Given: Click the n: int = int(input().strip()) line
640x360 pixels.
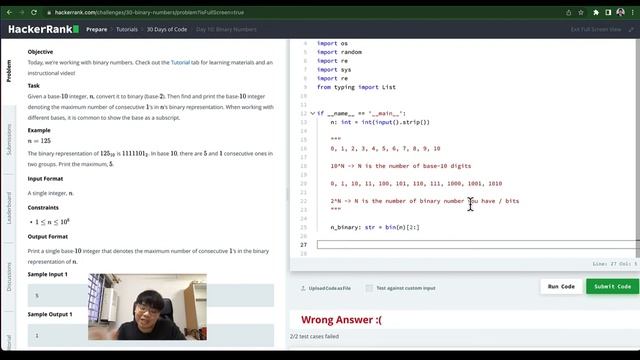Looking at the screenshot, I should pyautogui.click(x=380, y=122).
